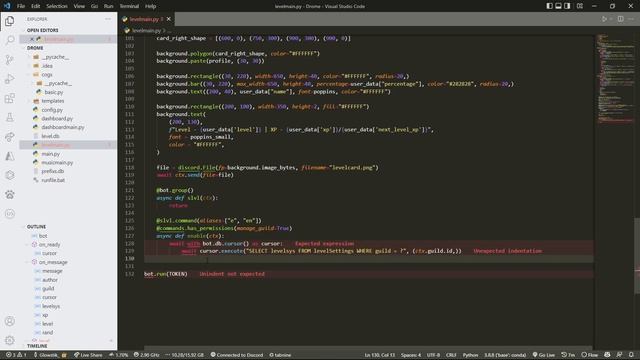Open the Explorer view in activity bar
640x360 pixels.
click(9, 21)
